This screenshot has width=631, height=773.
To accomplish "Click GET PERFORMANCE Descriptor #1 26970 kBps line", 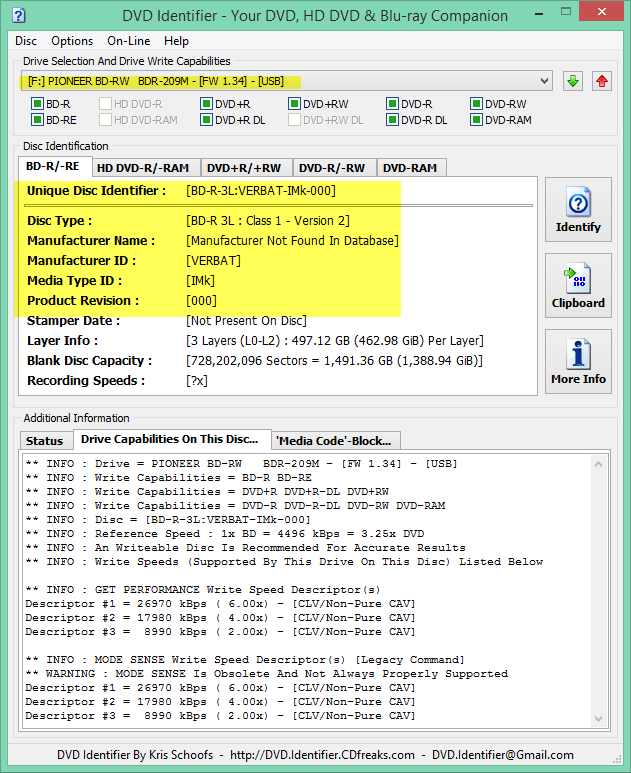I will (x=220, y=604).
